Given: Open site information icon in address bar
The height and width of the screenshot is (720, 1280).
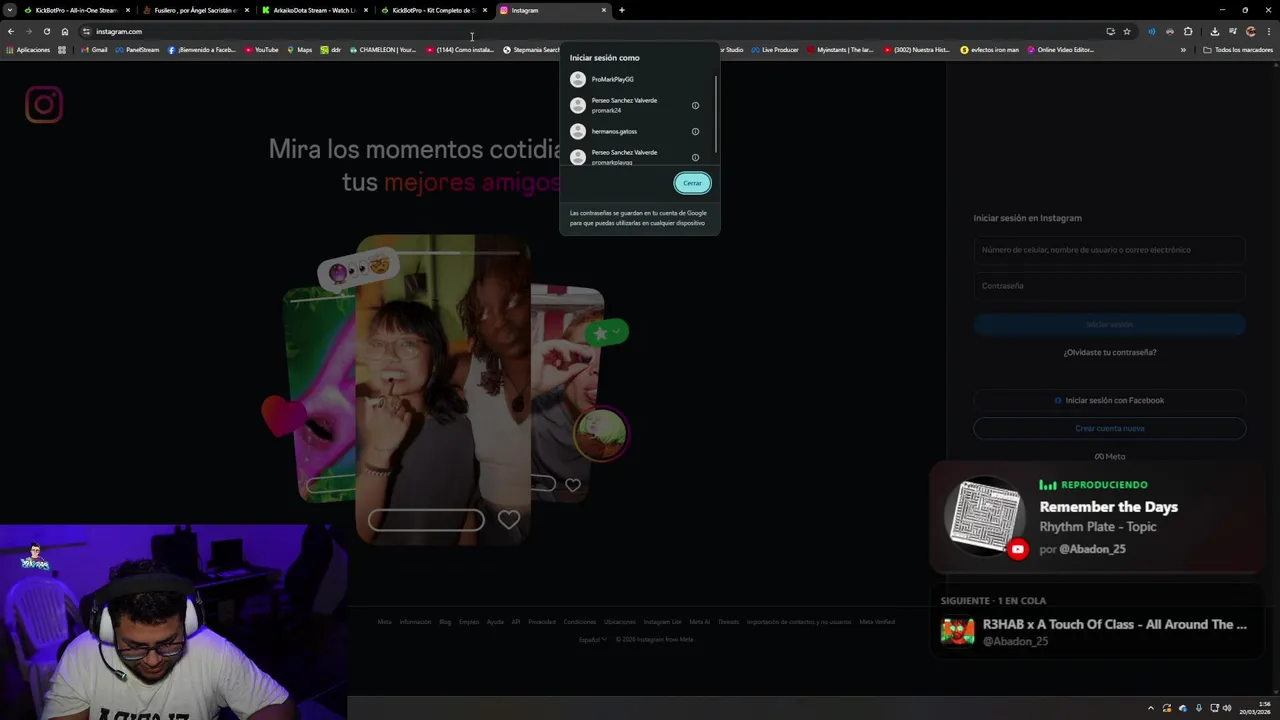Looking at the screenshot, I should click(86, 31).
